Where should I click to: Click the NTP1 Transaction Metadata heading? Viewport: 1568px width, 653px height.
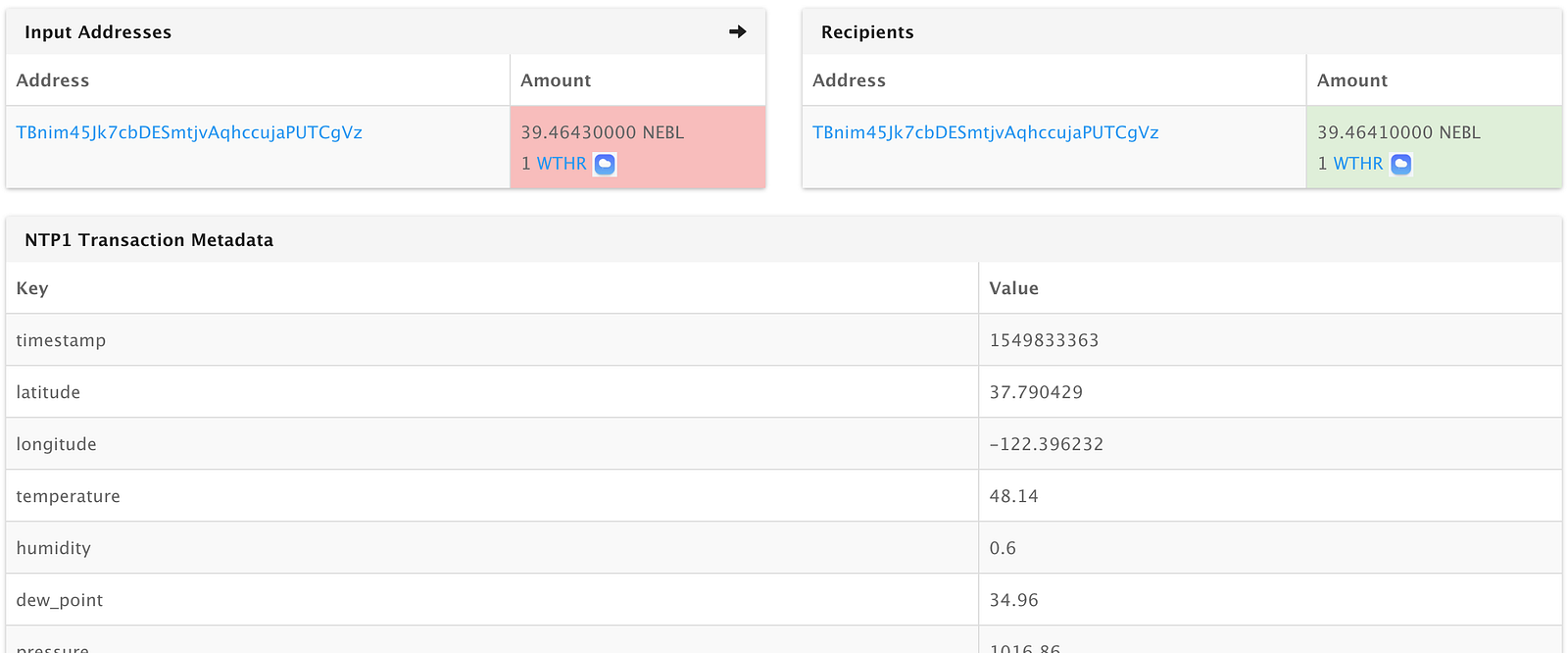(149, 240)
